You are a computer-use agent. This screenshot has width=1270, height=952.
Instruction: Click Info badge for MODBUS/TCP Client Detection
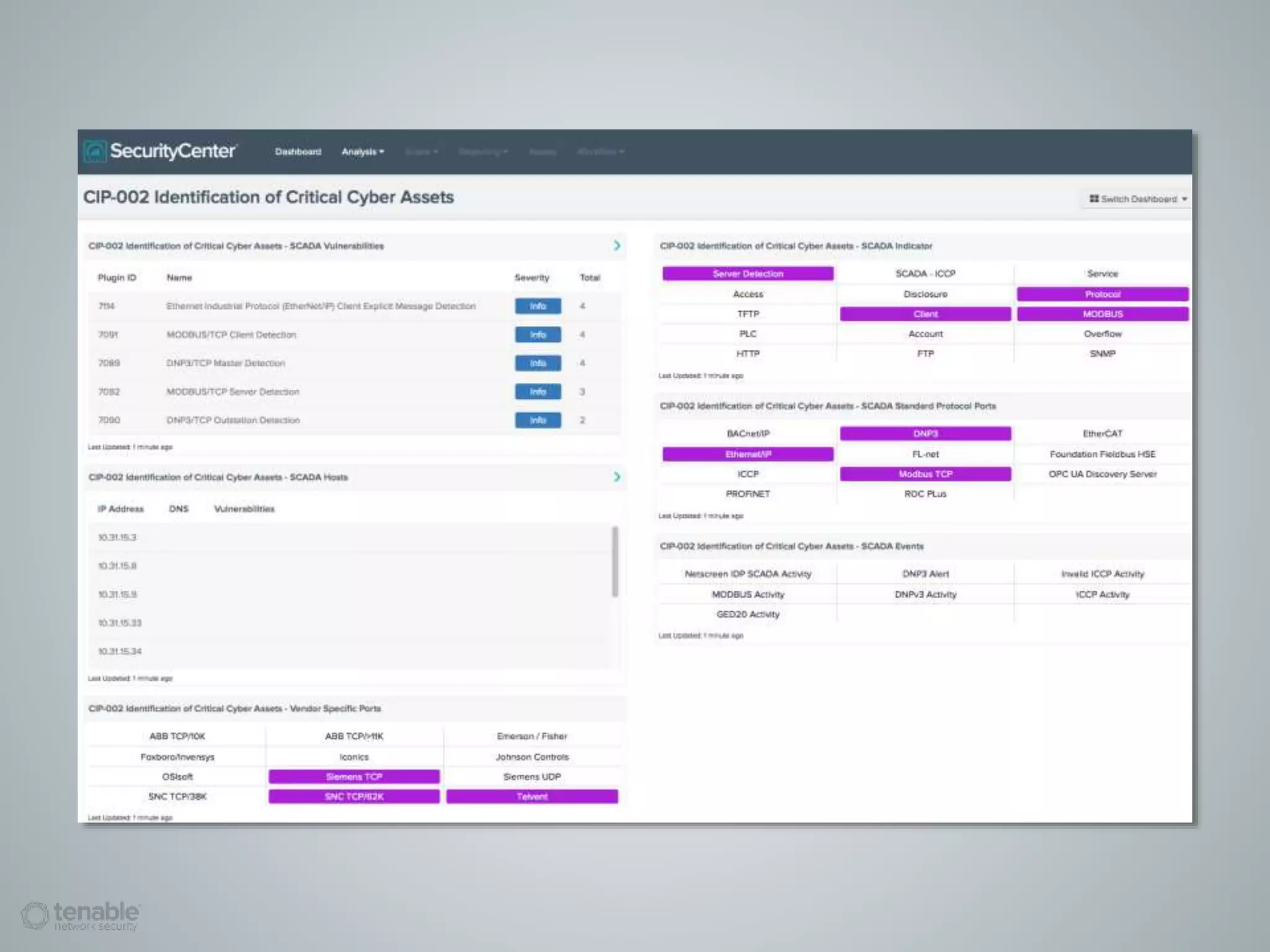[x=538, y=335]
